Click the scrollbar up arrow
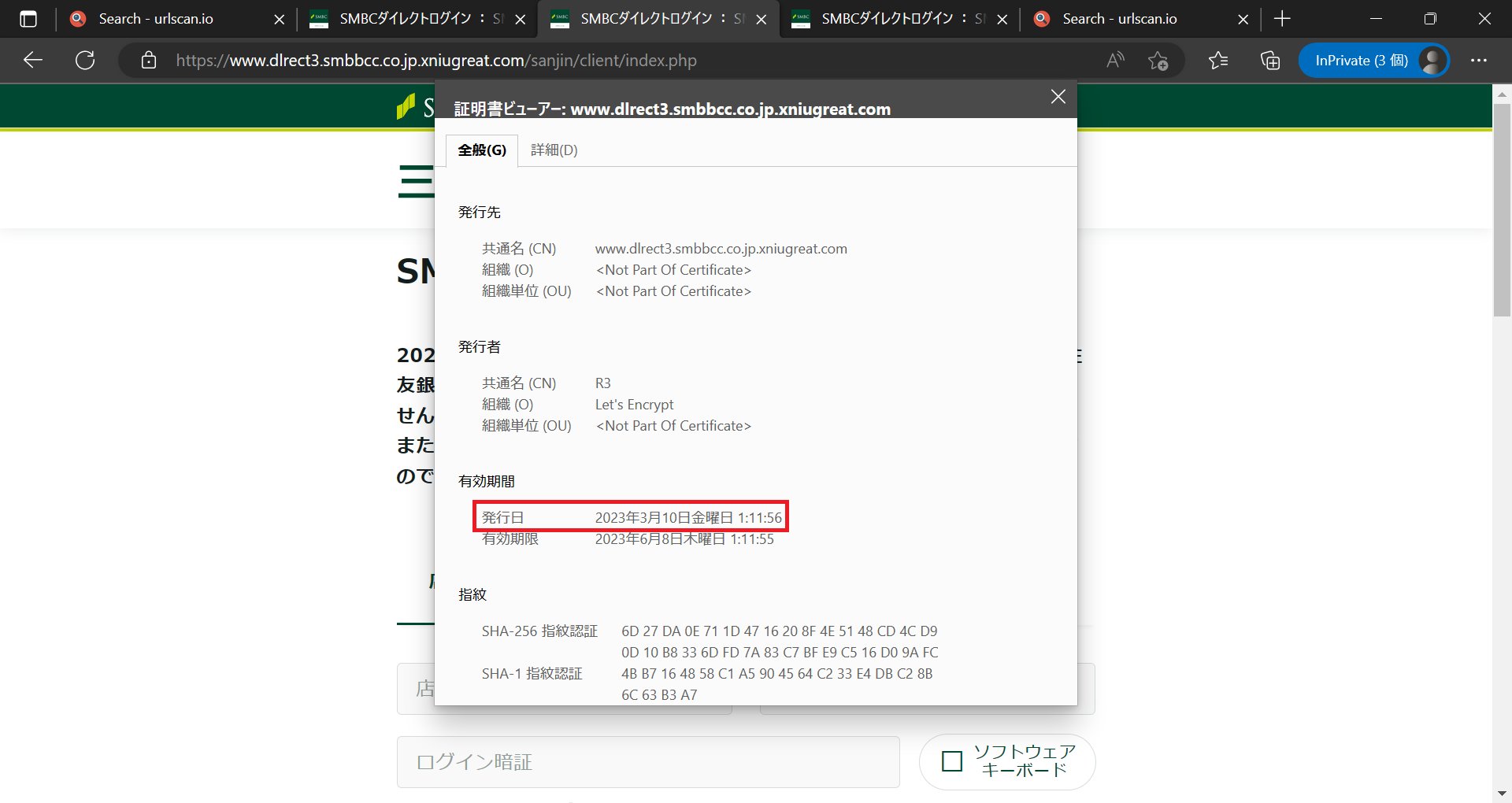This screenshot has height=803, width=1512. [1502, 94]
